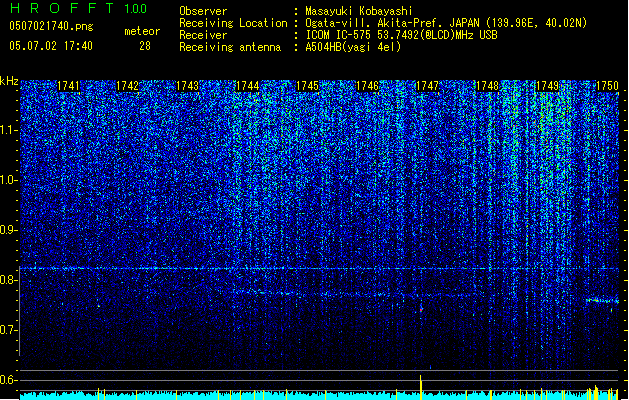The height and width of the screenshot is (400, 629).
Task: Click the 0.9 kHz axis label
Action: 9,230
